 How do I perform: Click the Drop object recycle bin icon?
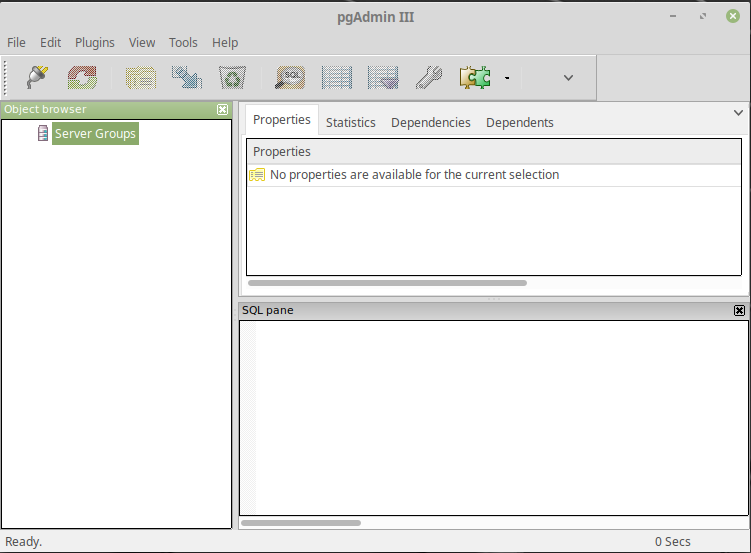pyautogui.click(x=232, y=78)
